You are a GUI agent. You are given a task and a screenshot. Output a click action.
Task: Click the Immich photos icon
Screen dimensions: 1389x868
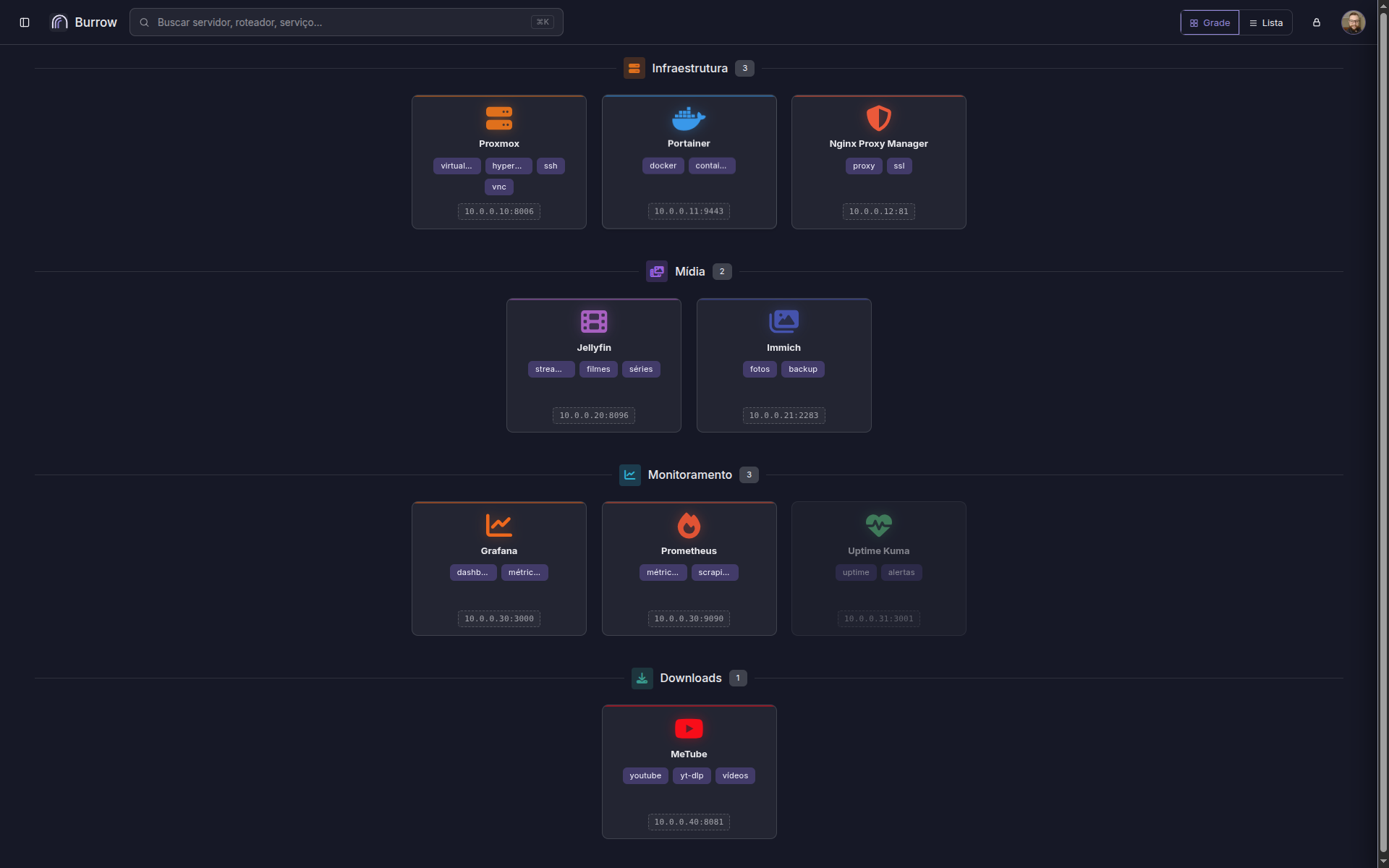tap(783, 321)
